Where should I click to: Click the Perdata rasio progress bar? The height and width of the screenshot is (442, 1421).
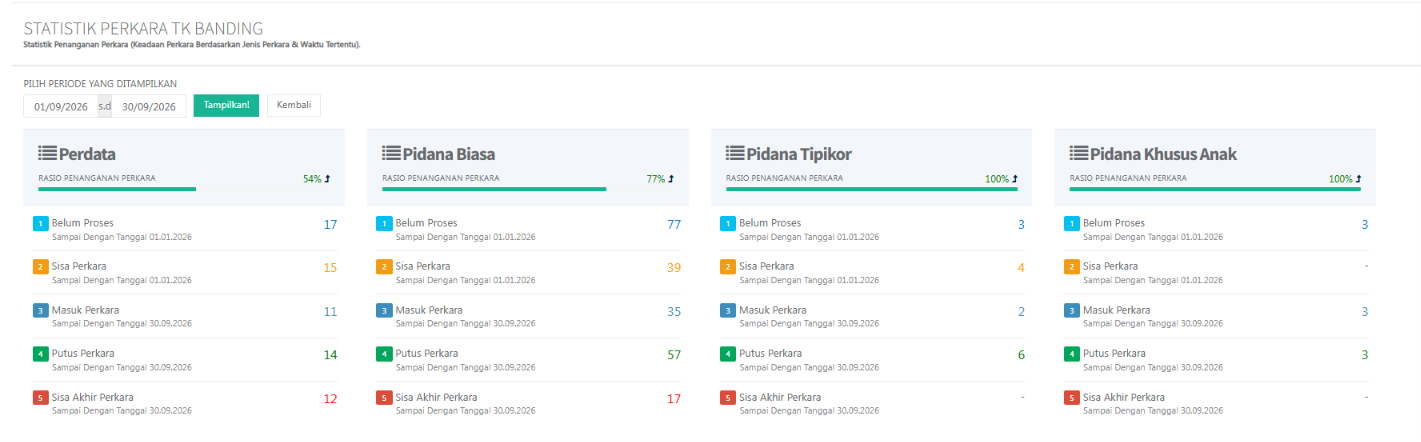coord(117,188)
